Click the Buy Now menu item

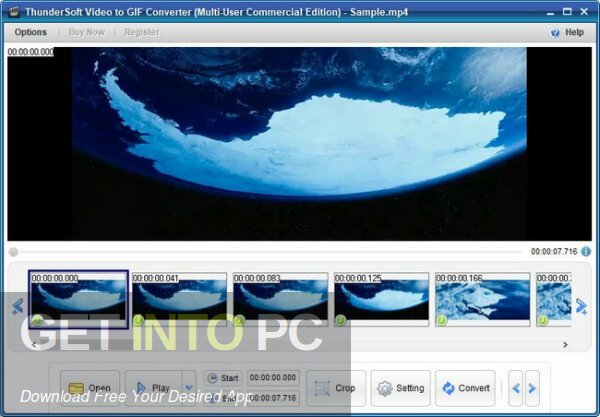86,32
